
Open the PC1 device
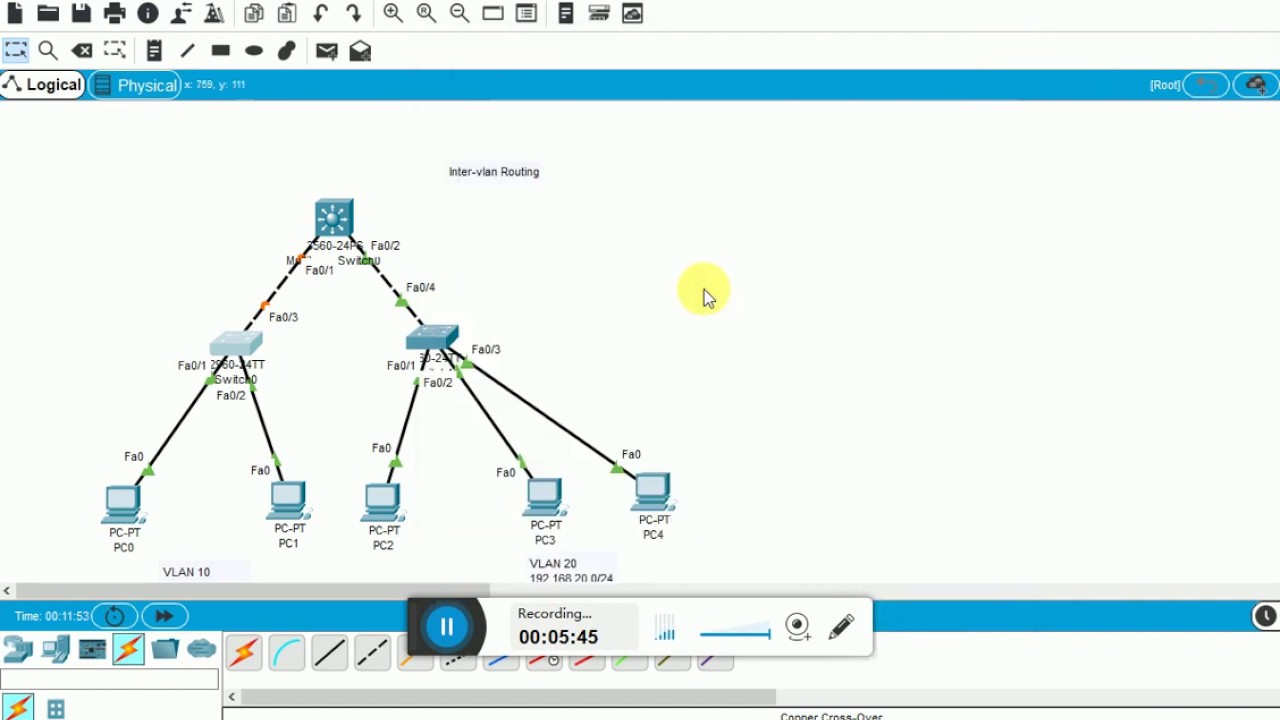point(288,501)
